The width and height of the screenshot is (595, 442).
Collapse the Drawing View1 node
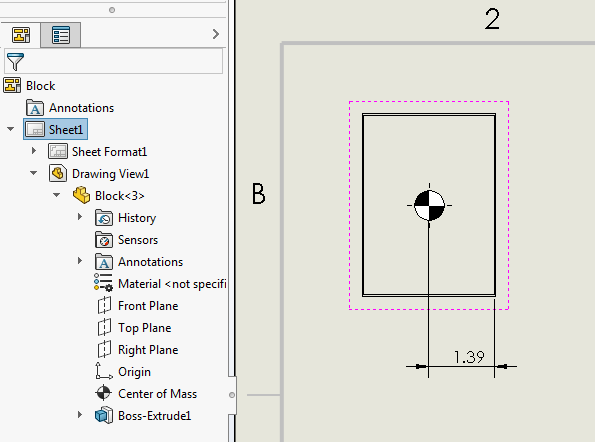tap(33, 173)
